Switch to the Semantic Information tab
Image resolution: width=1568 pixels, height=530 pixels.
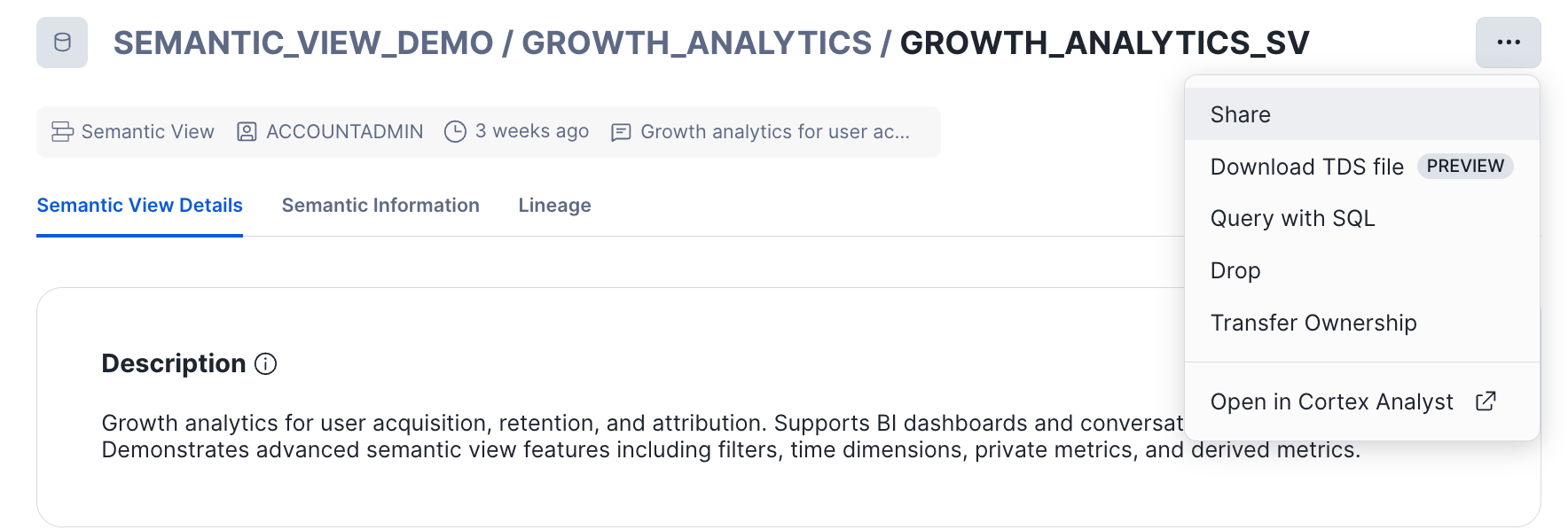(x=380, y=206)
